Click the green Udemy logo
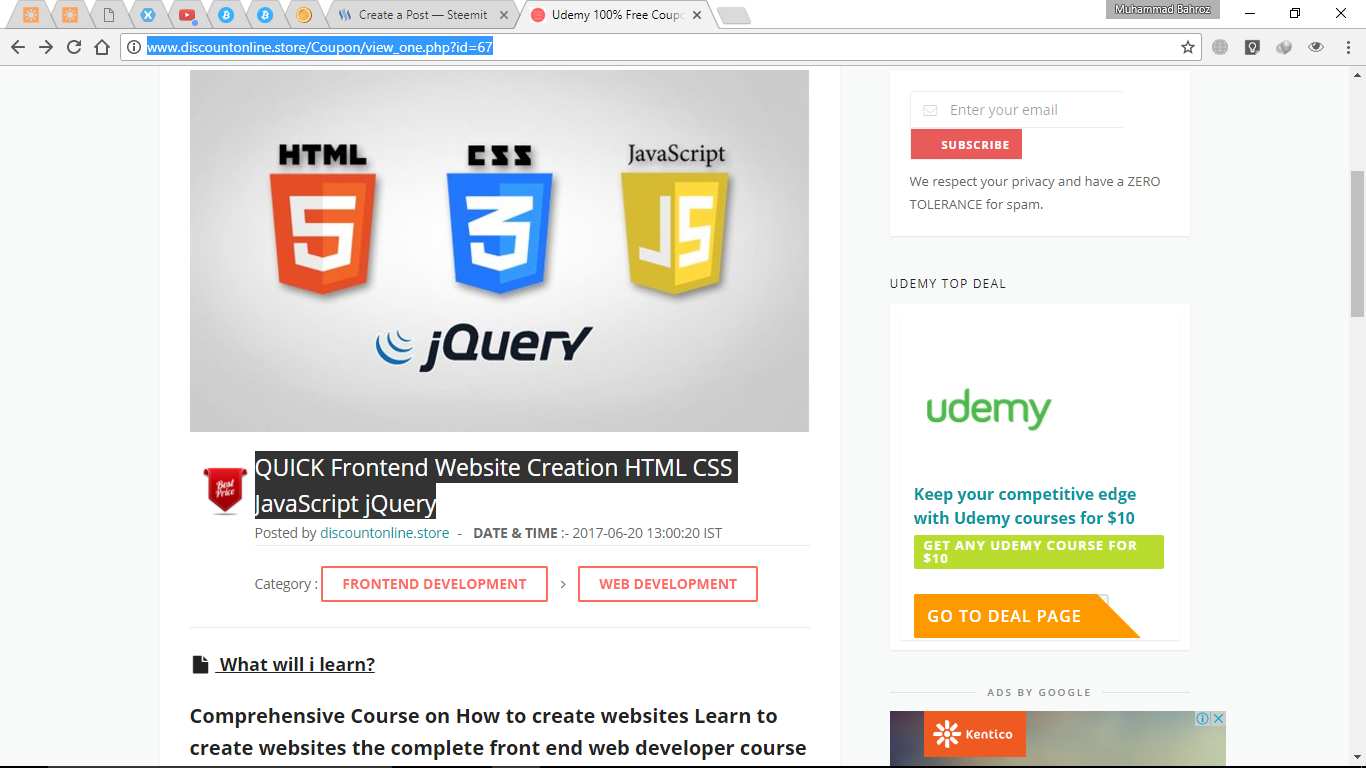The height and width of the screenshot is (768, 1366). point(988,408)
